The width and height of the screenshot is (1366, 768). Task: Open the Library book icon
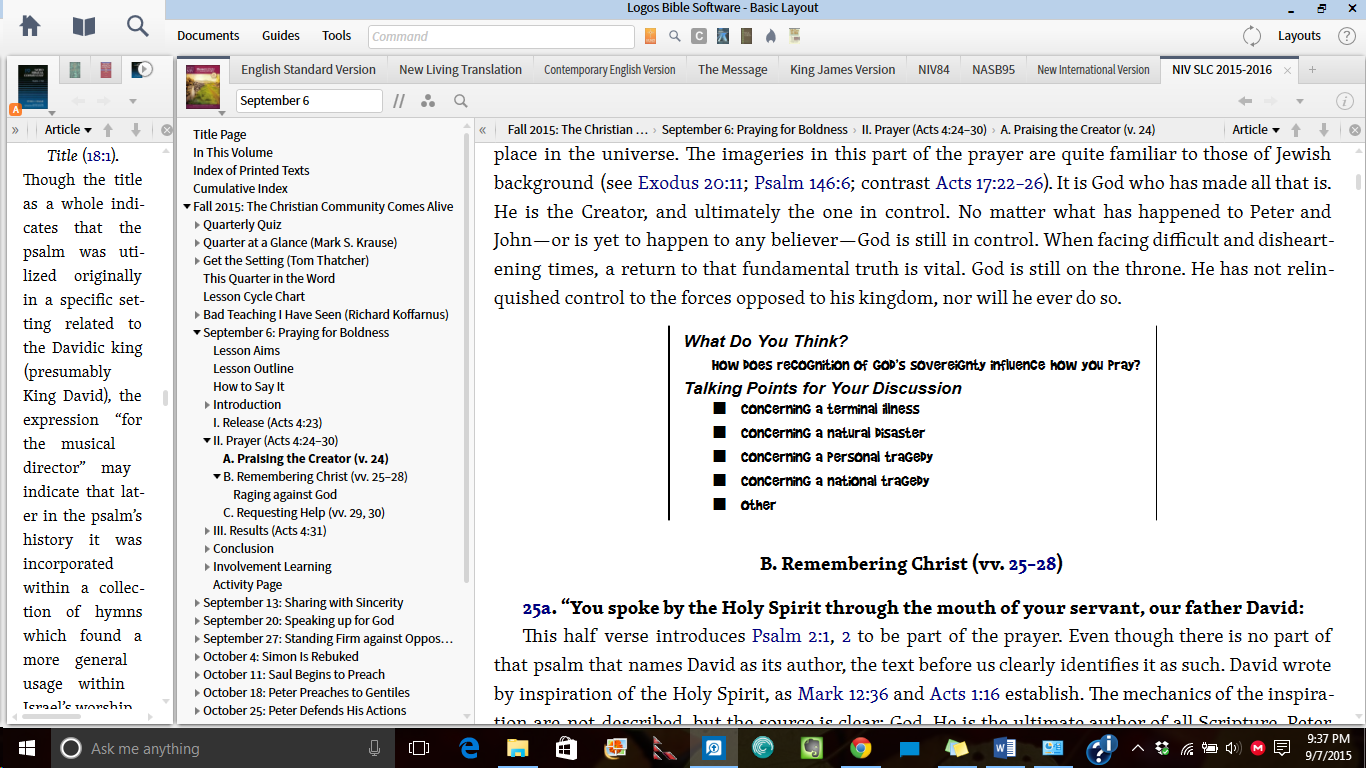(84, 26)
